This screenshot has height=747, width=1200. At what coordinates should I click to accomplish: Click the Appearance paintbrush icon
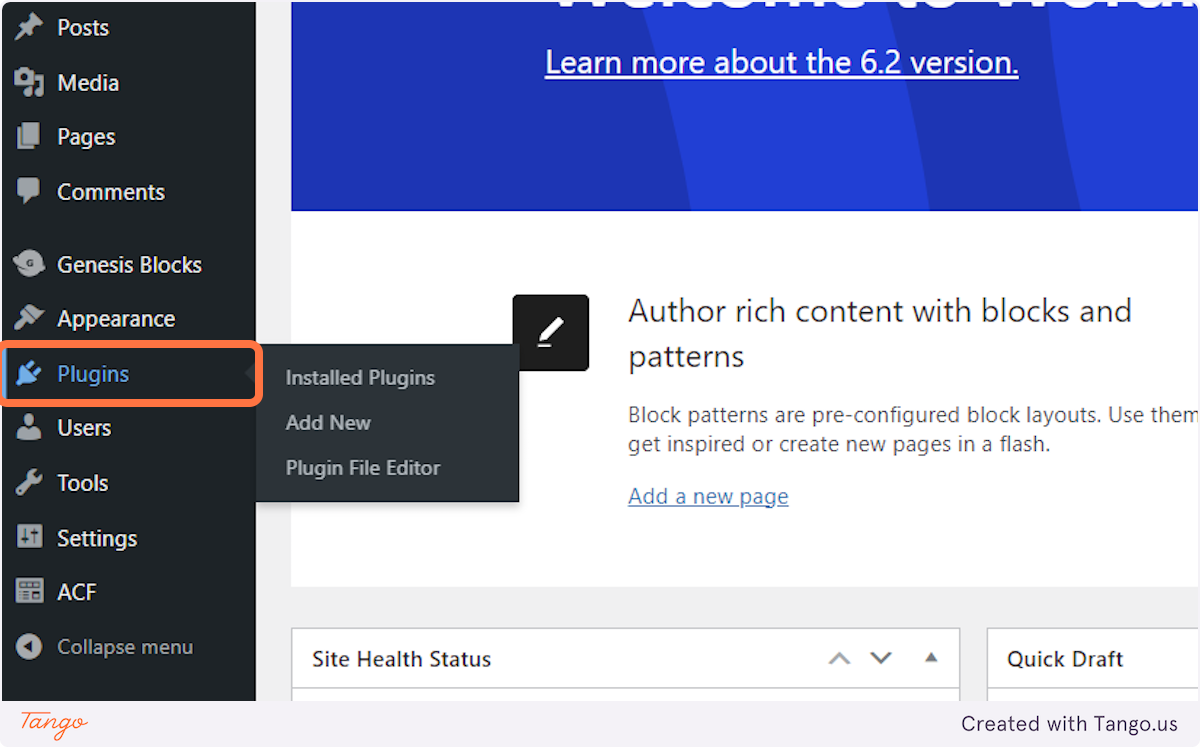tap(27, 318)
